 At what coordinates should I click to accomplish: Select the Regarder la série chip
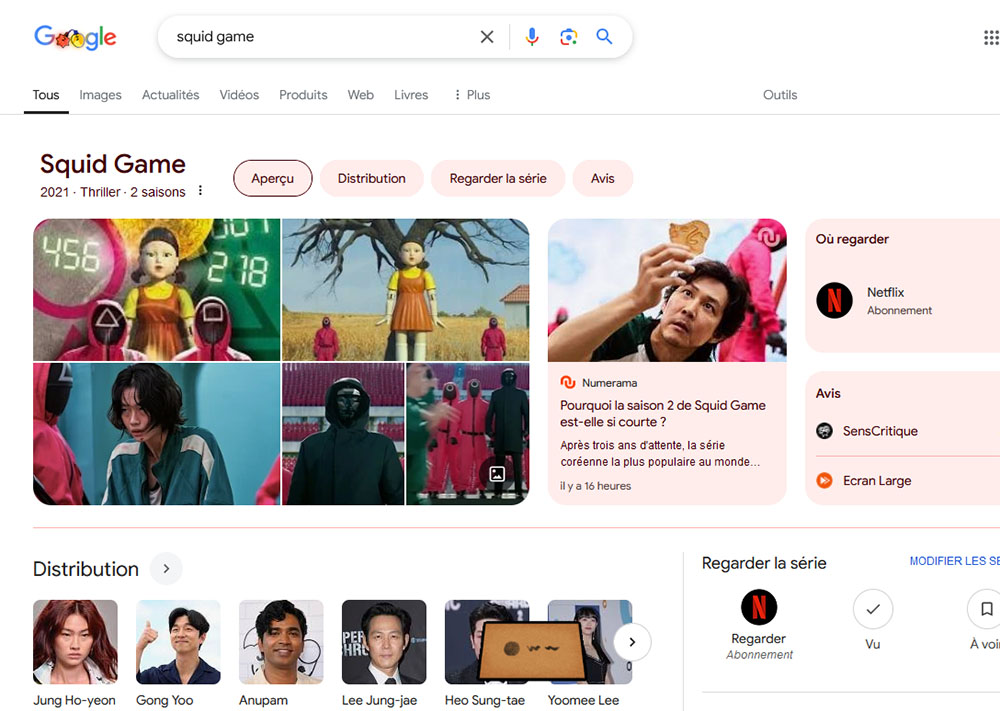click(498, 179)
